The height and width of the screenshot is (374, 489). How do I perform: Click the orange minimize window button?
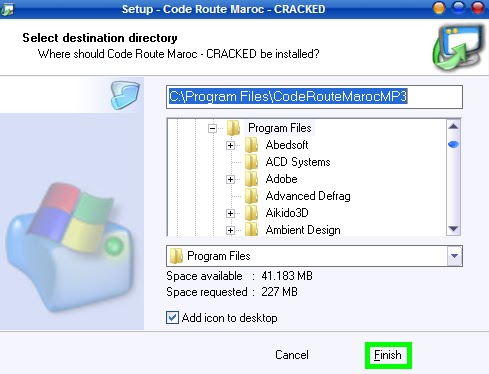coord(439,8)
